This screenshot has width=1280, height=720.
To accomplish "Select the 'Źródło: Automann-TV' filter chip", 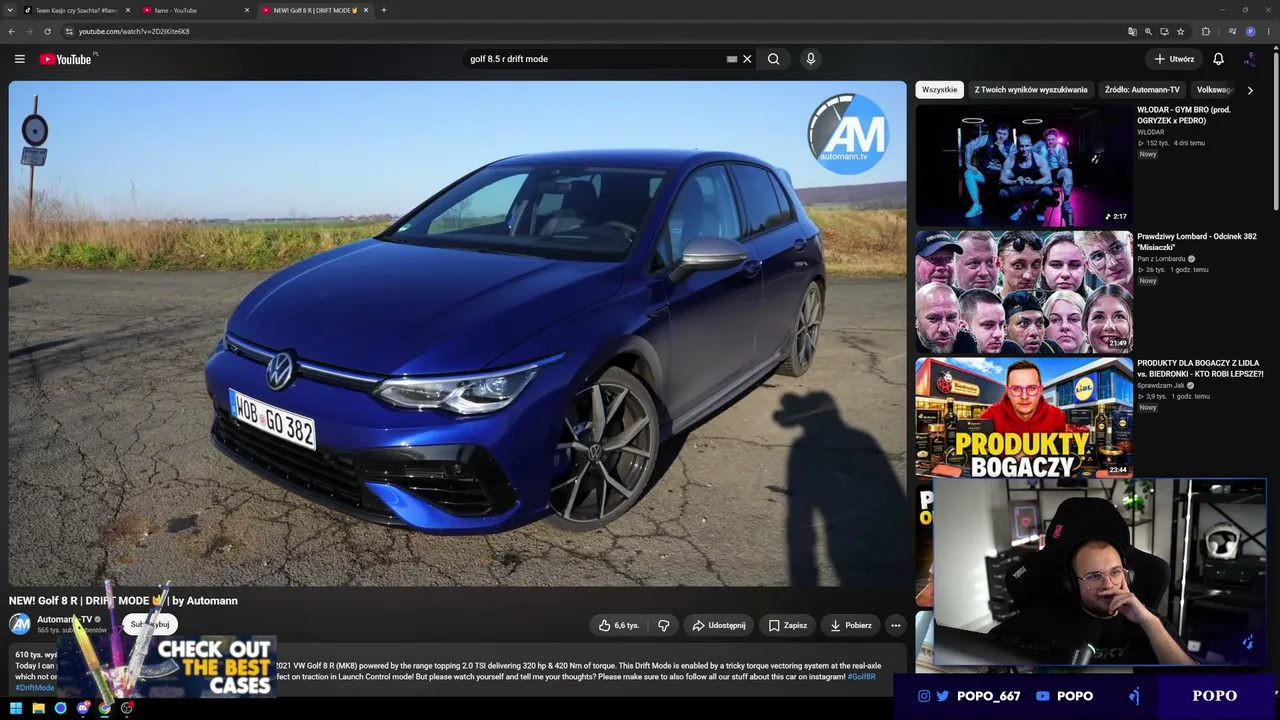I will [x=1142, y=90].
